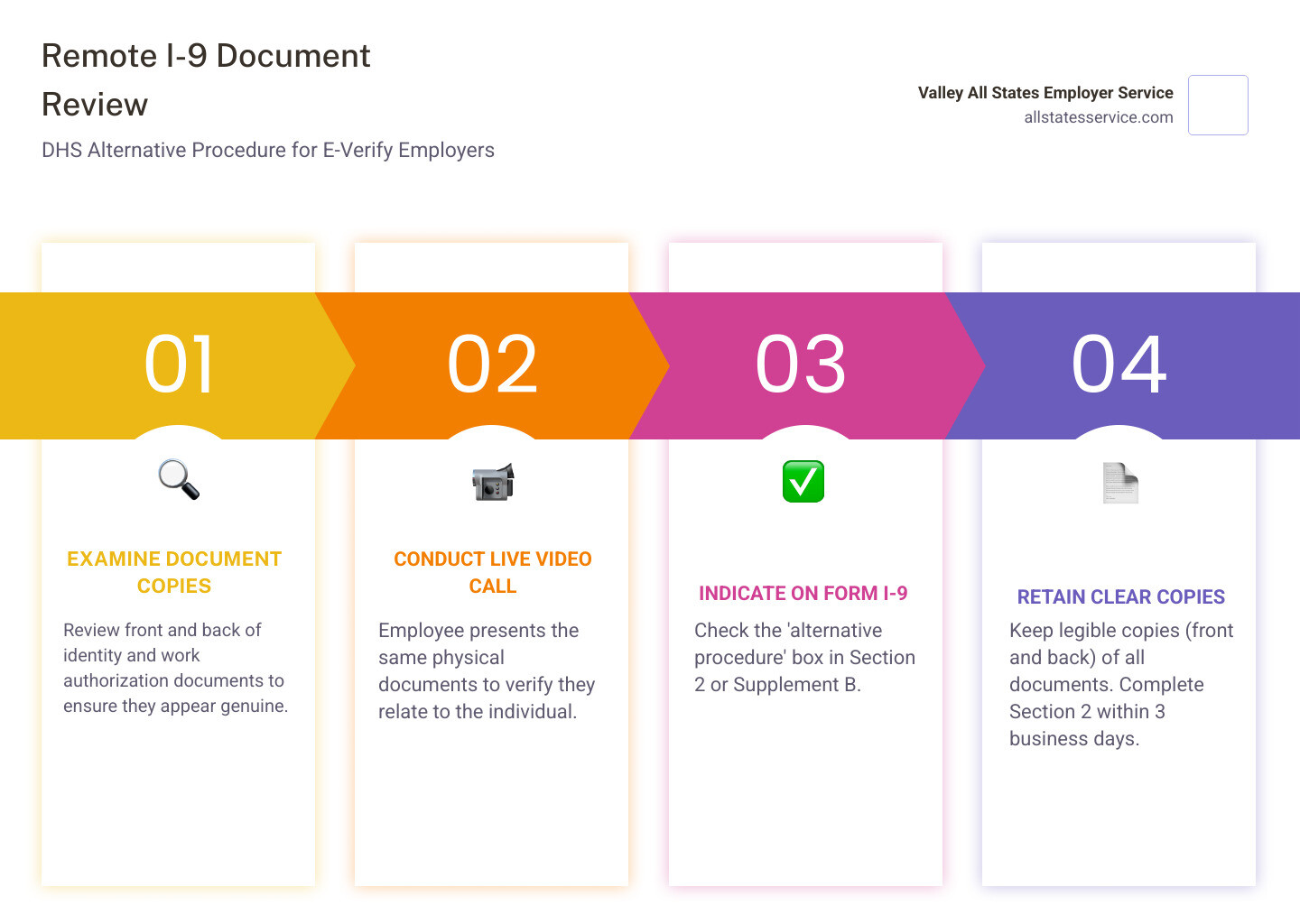Select the purple 04 step arrow
The image size is (1300, 924).
tap(1119, 365)
